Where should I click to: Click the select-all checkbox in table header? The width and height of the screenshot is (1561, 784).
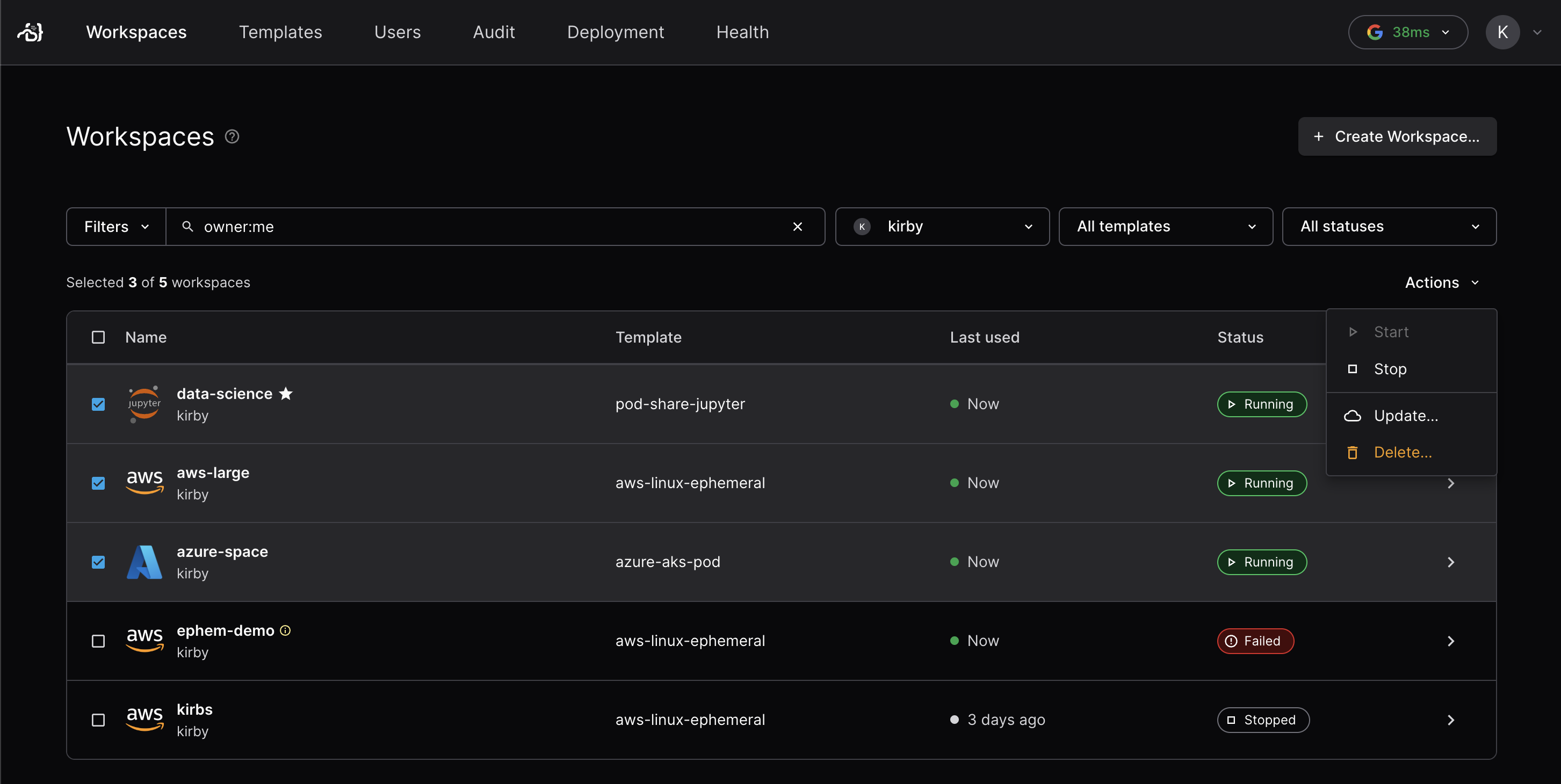coord(98,337)
